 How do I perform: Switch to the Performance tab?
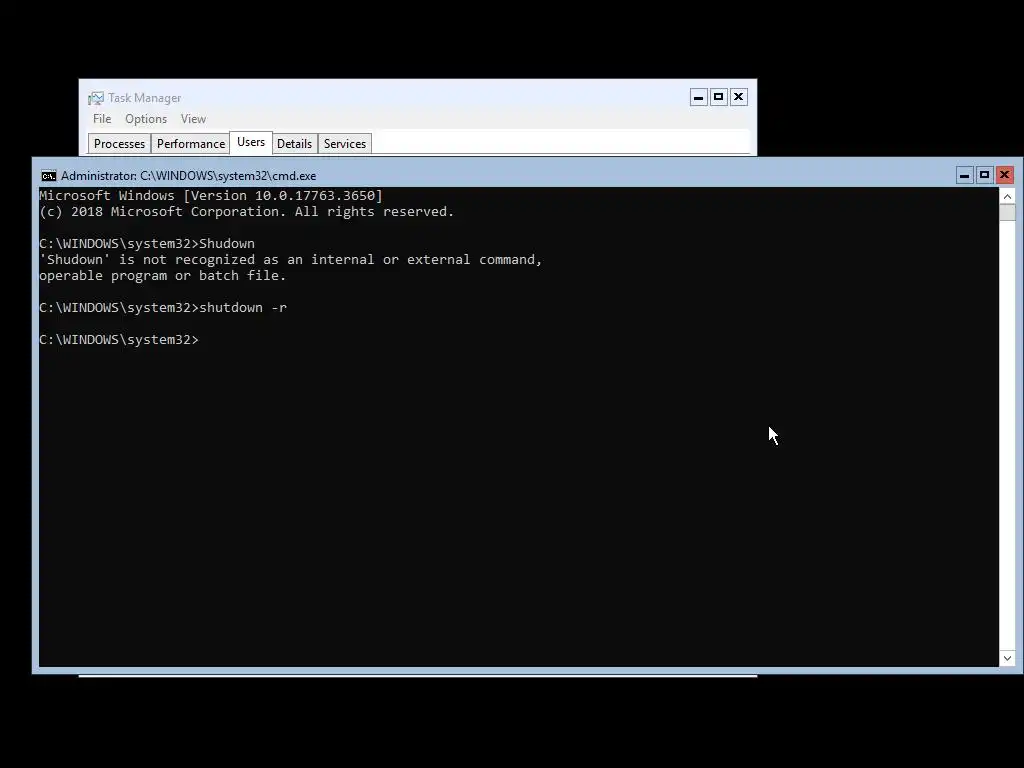click(191, 144)
